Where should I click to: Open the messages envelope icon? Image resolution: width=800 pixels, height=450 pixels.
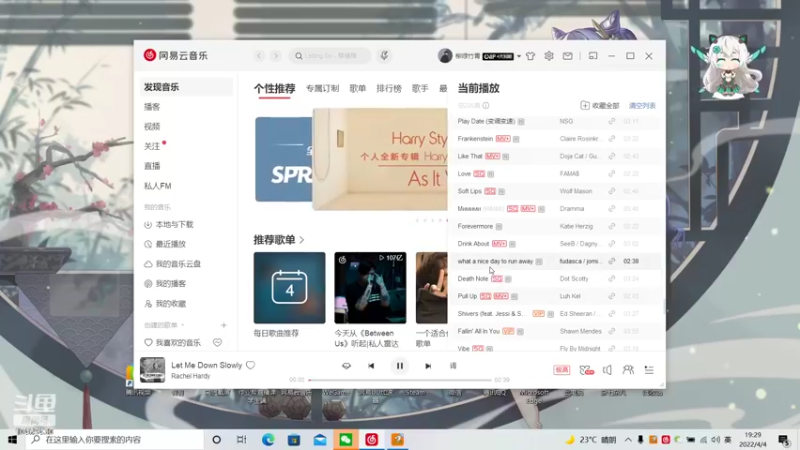[x=567, y=56]
